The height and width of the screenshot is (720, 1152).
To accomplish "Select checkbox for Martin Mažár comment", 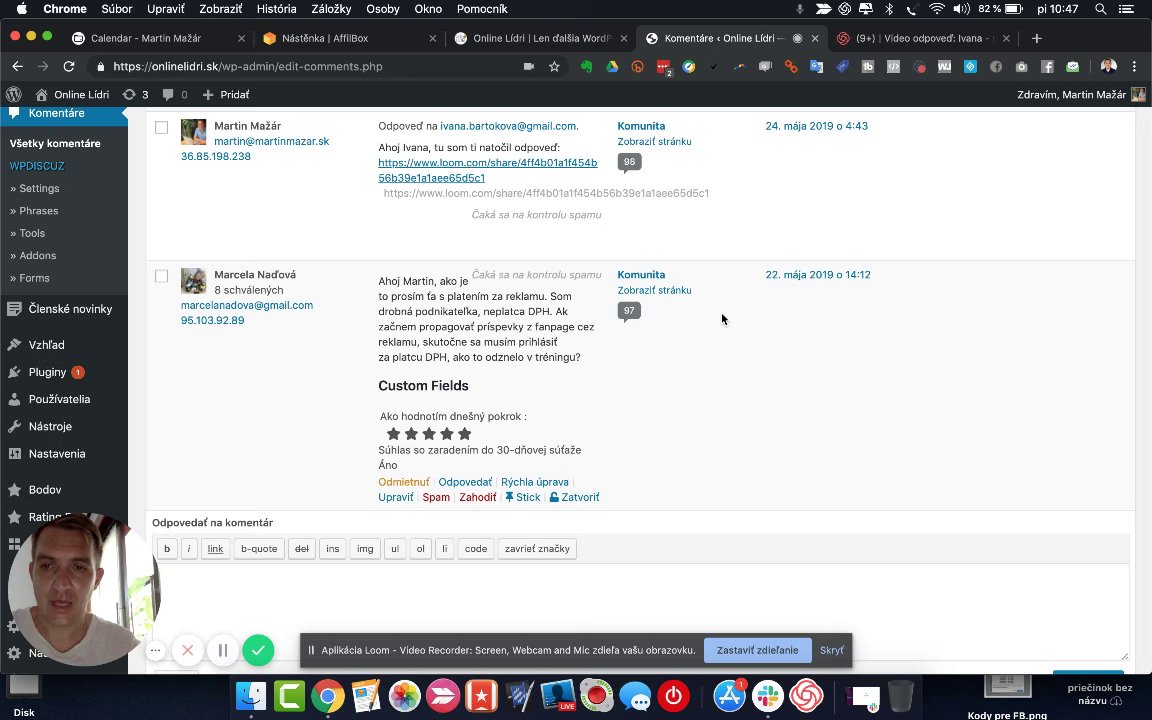I will click(162, 128).
